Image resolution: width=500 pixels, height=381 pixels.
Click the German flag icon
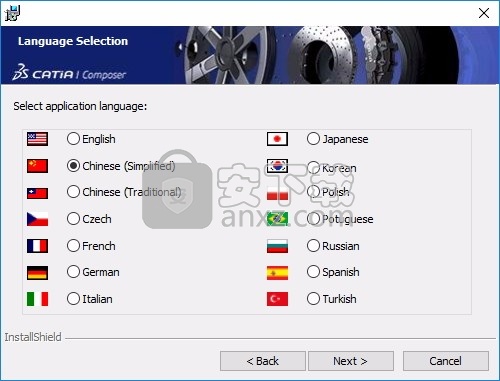click(x=37, y=273)
